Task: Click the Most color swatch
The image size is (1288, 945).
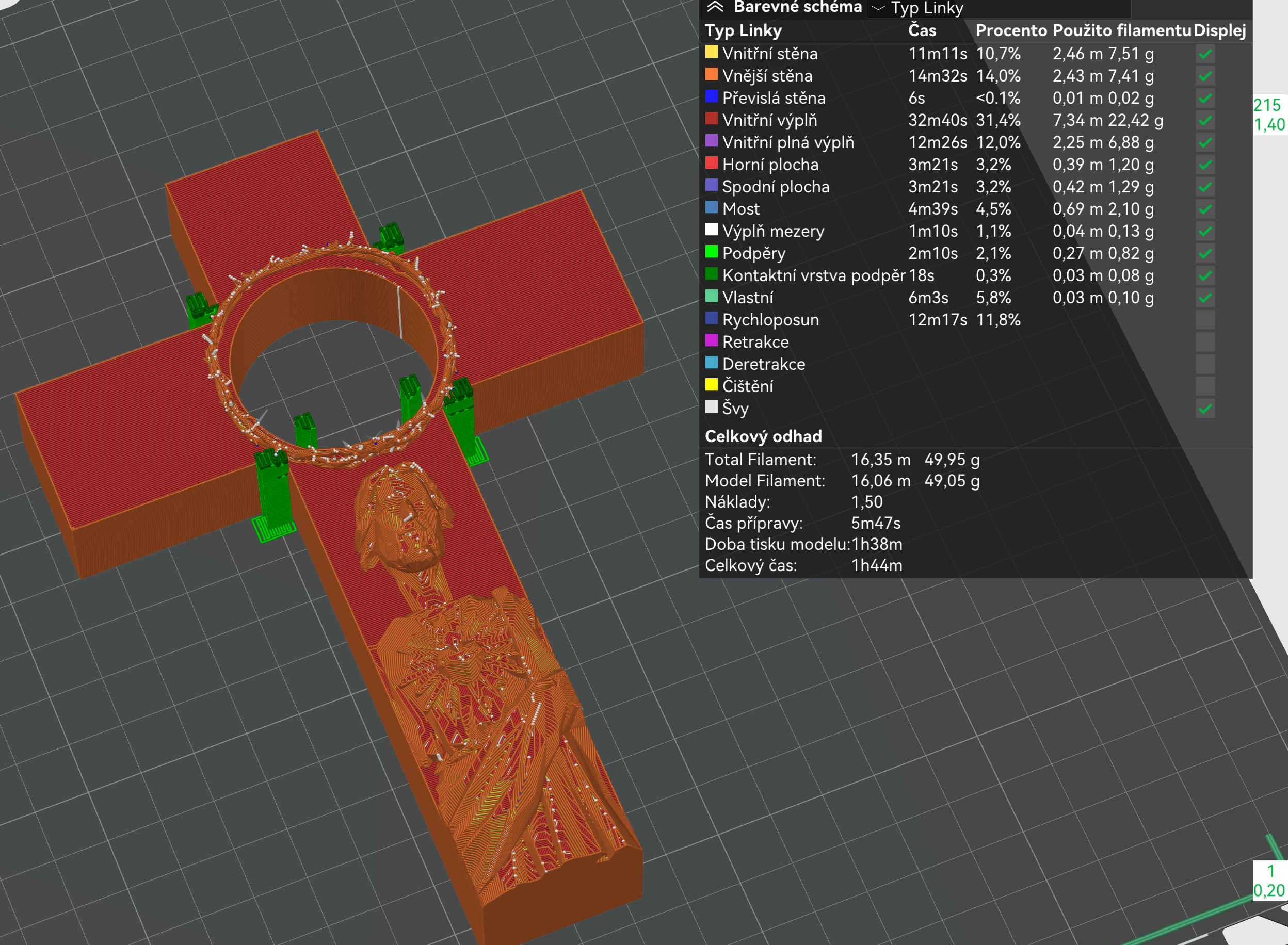Action: pos(711,207)
